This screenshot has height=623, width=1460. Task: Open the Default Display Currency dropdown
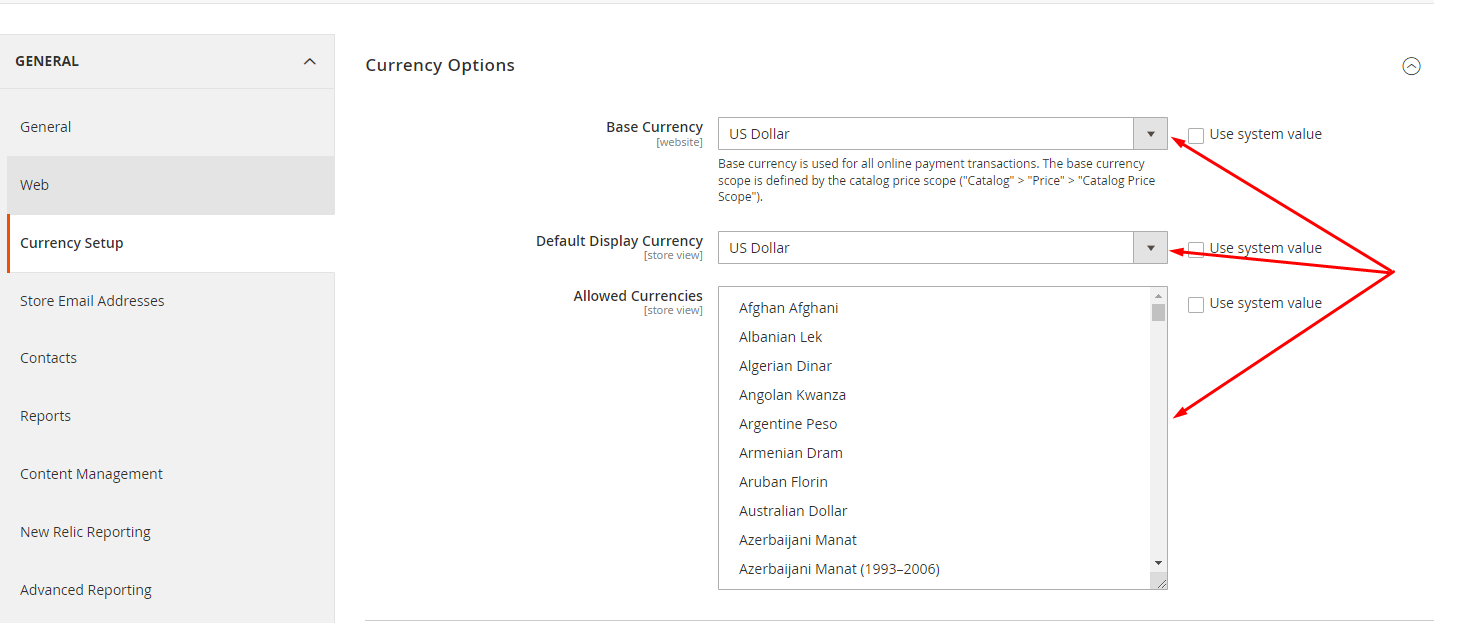click(1150, 247)
